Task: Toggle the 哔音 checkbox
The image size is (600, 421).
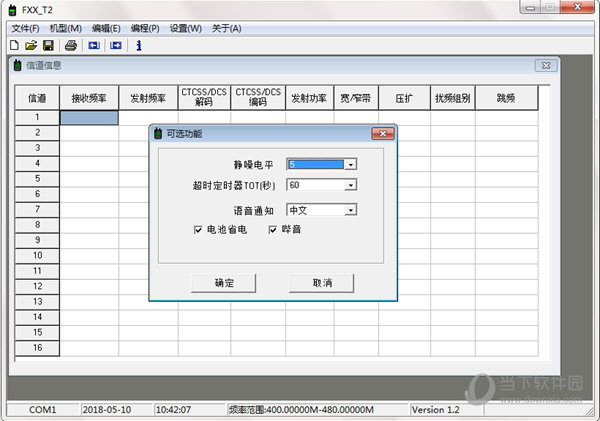Action: [x=272, y=230]
